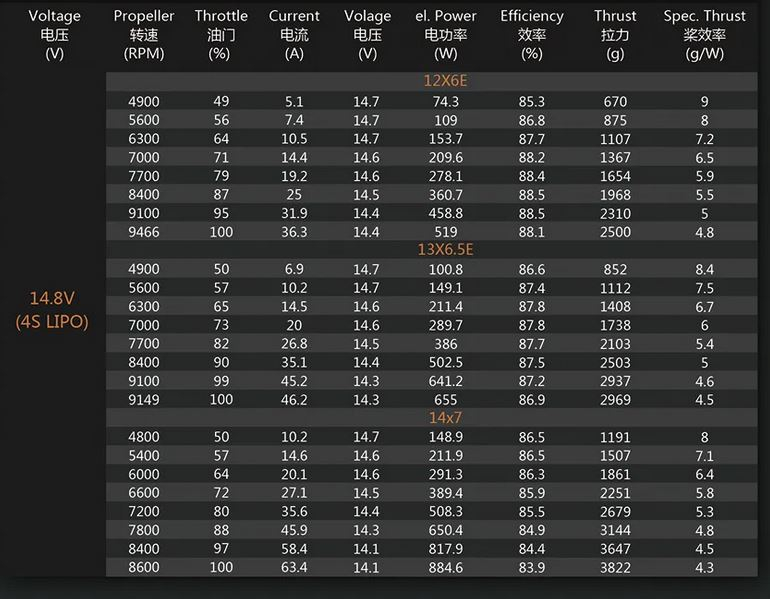The height and width of the screenshot is (599, 770).
Task: Click the Efficiency column header
Action: (532, 34)
